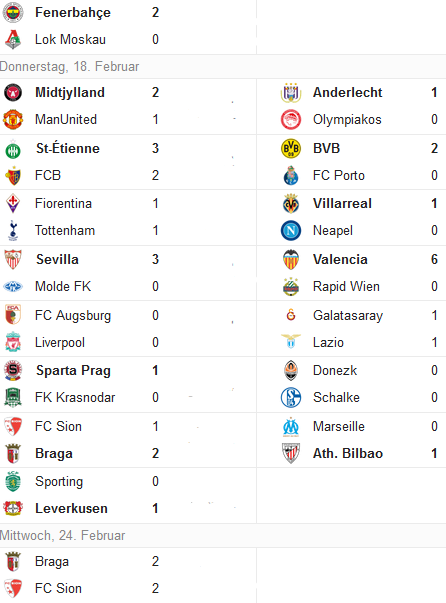This screenshot has width=446, height=603.
Task: Click the Schalke club logo
Action: 291,397
